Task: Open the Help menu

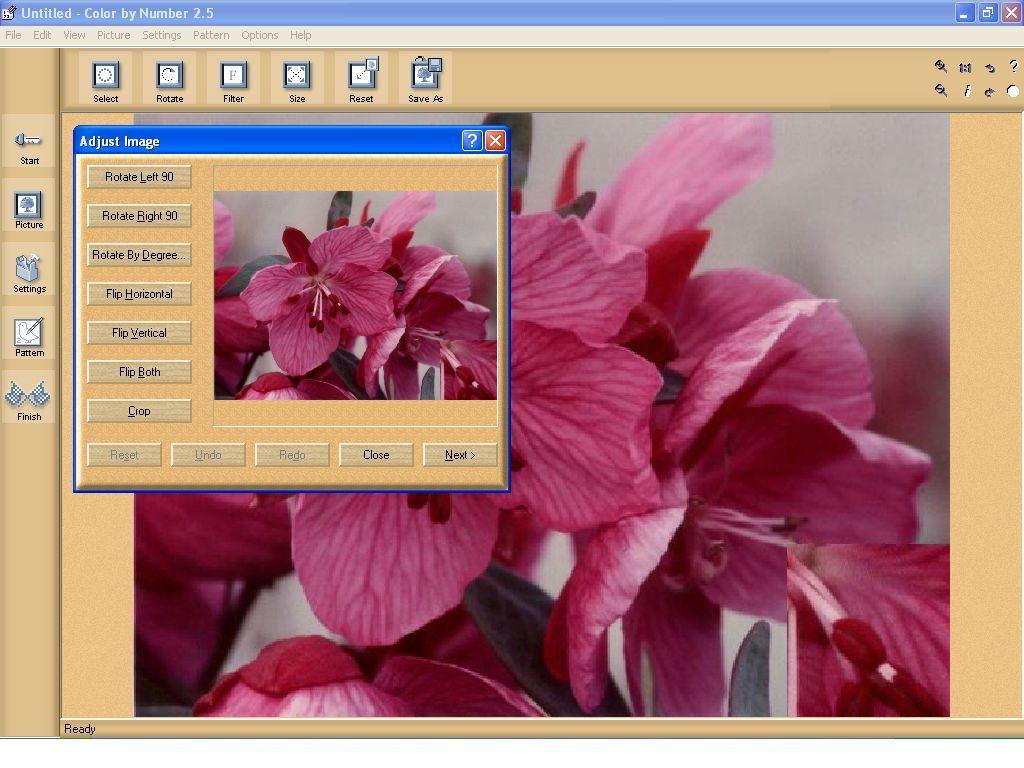Action: click(300, 35)
